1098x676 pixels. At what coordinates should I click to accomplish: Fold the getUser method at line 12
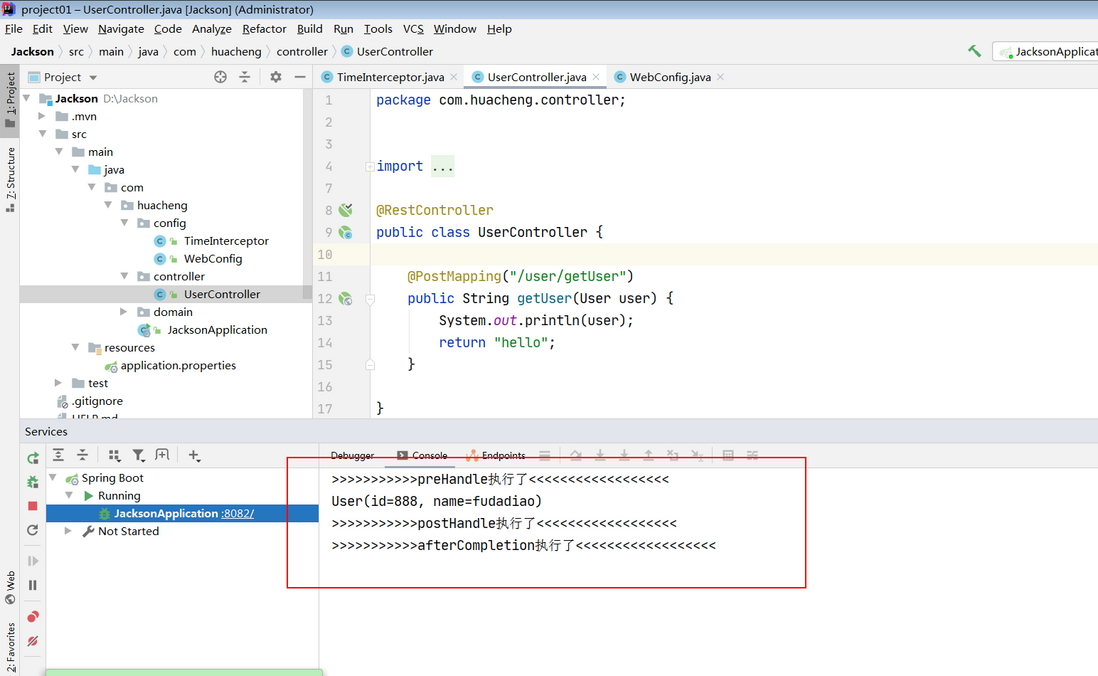[x=370, y=299]
